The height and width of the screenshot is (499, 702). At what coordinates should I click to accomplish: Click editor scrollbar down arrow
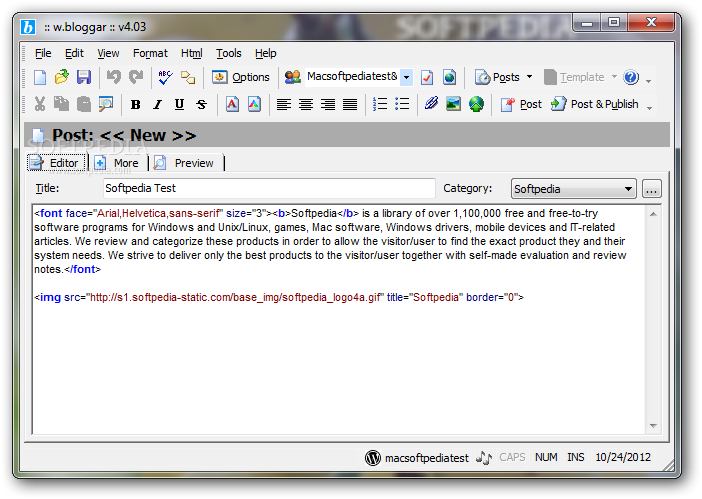(653, 426)
